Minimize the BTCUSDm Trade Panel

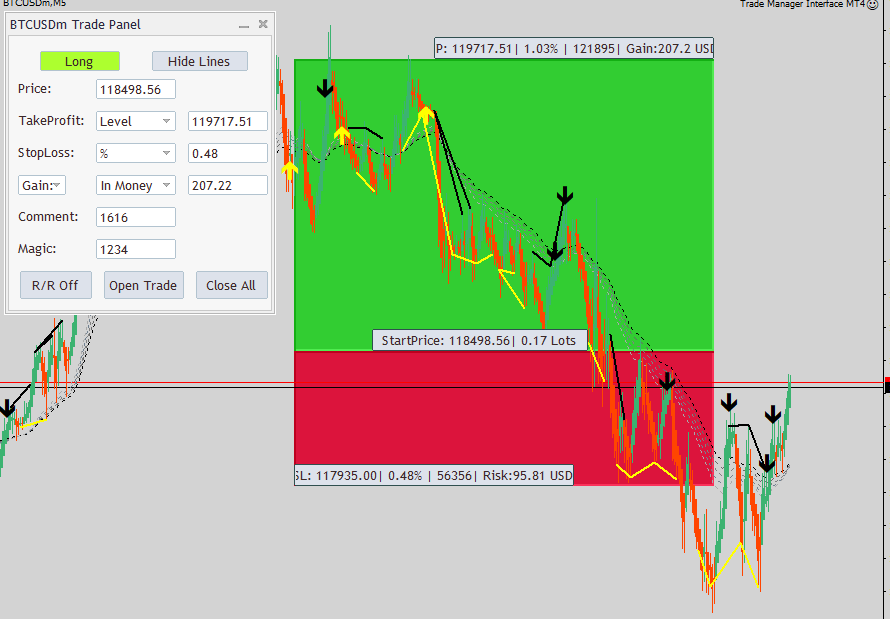tap(244, 24)
